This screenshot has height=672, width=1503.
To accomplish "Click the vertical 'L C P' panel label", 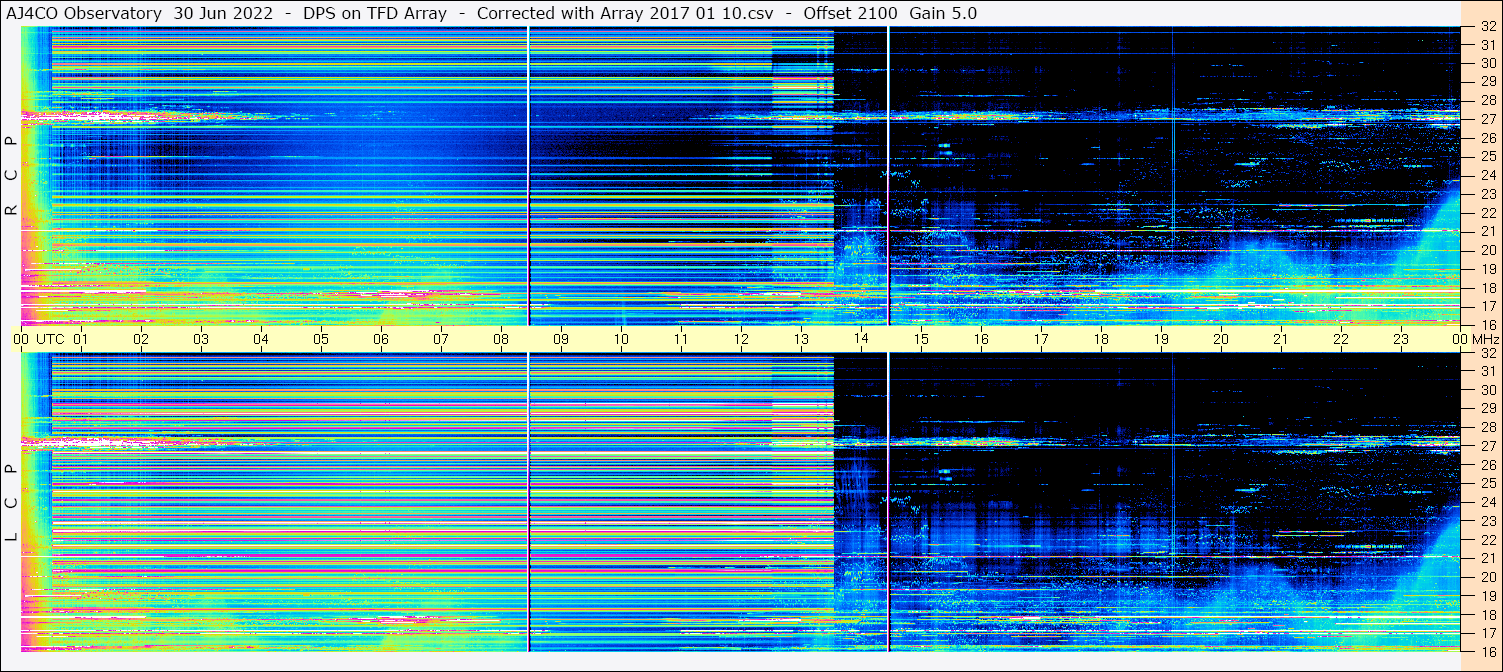I will coord(12,503).
